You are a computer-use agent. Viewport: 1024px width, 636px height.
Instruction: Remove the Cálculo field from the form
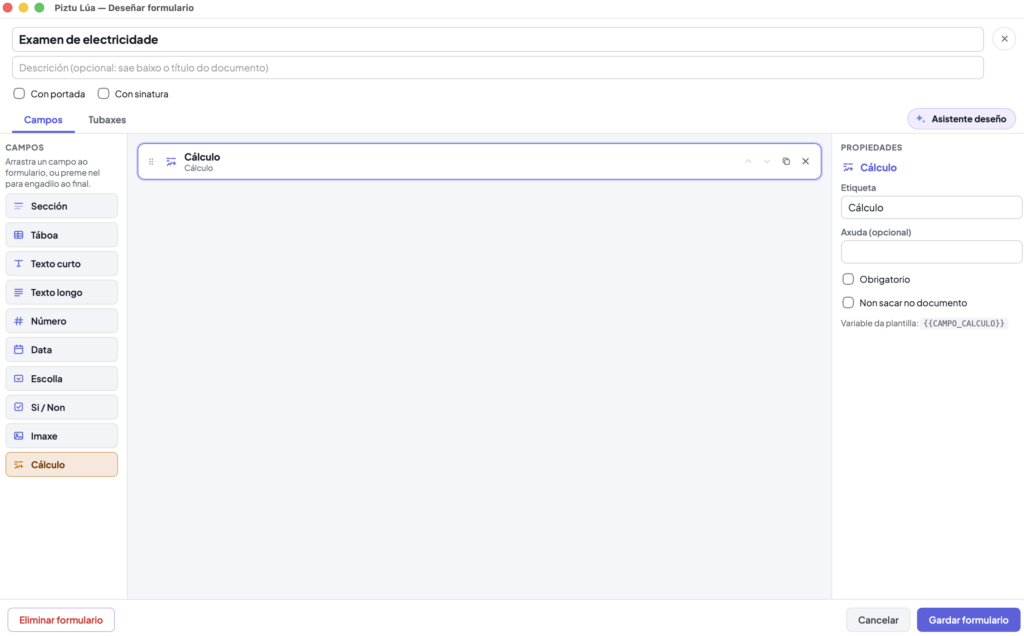805,161
